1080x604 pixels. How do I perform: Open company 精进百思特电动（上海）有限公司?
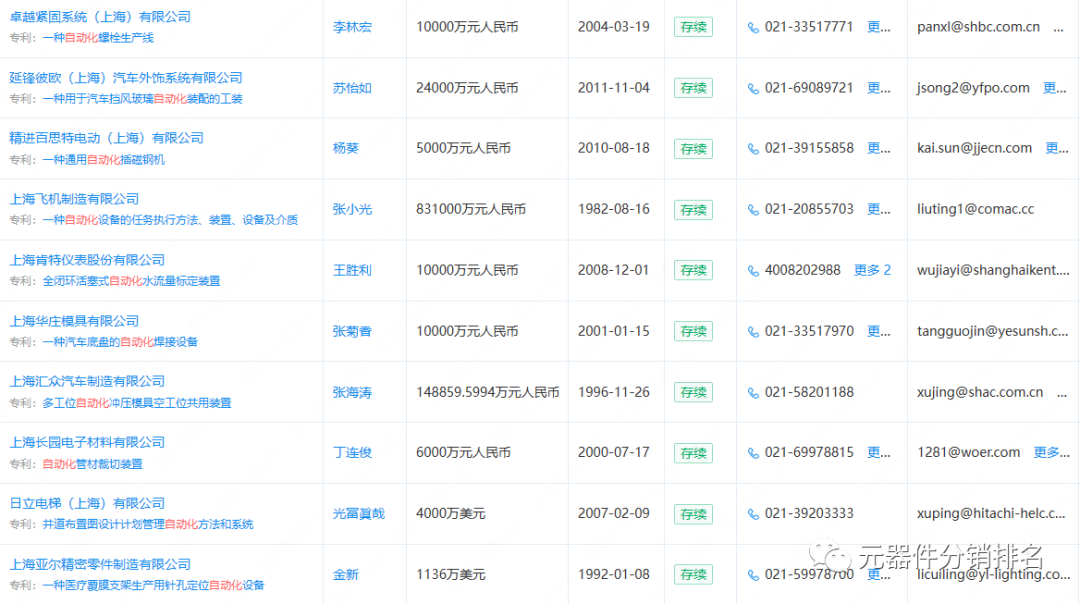[x=106, y=138]
